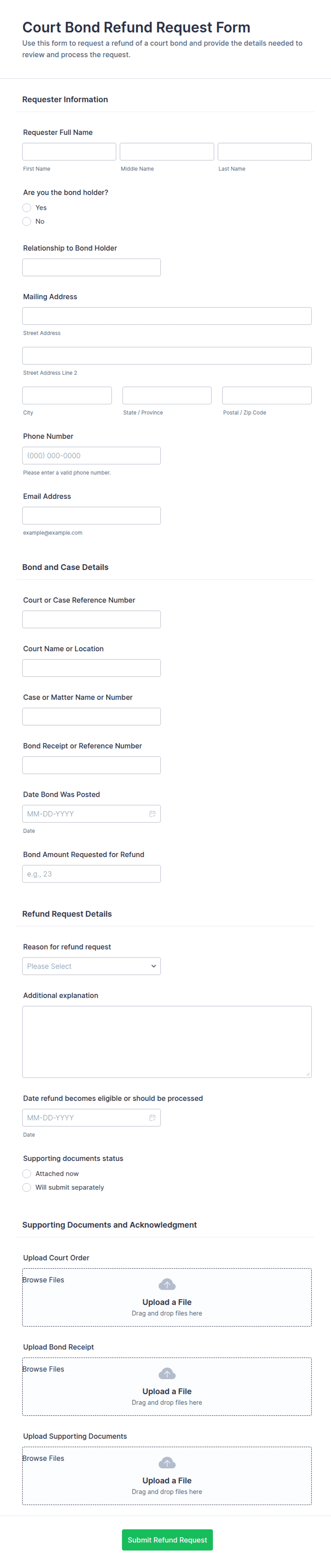Viewport: 331px width, 1568px height.
Task: Click Postal / Zip Code field
Action: coord(267,396)
